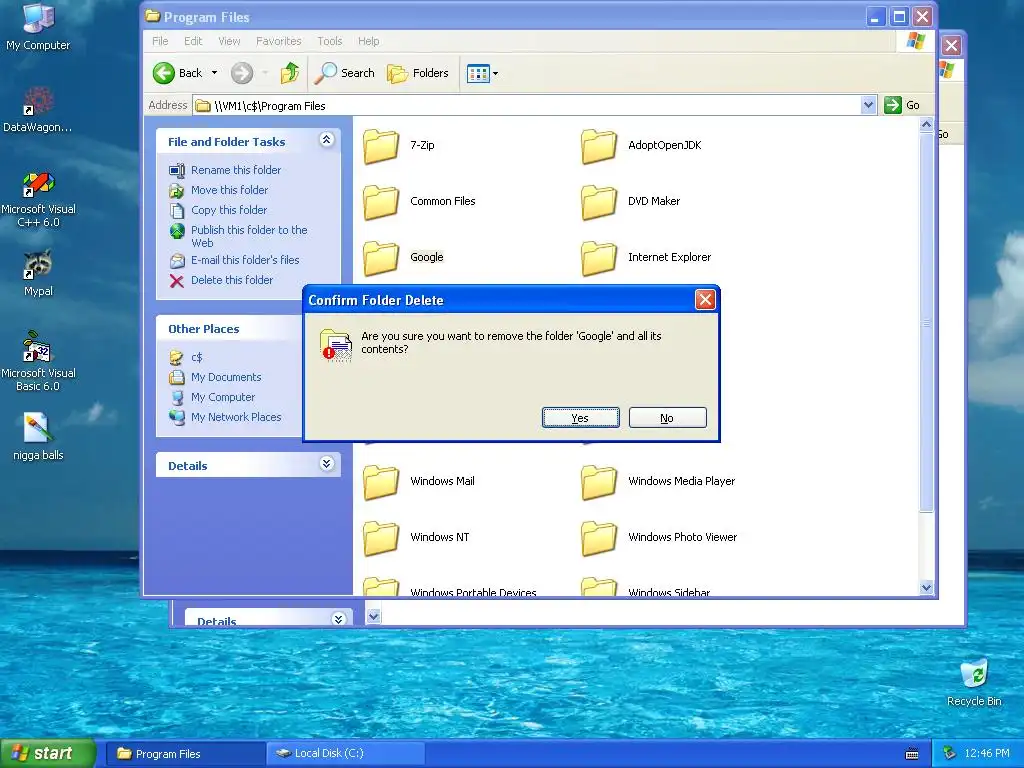Switch to Local Disk (C:) taskbar button

click(x=346, y=754)
